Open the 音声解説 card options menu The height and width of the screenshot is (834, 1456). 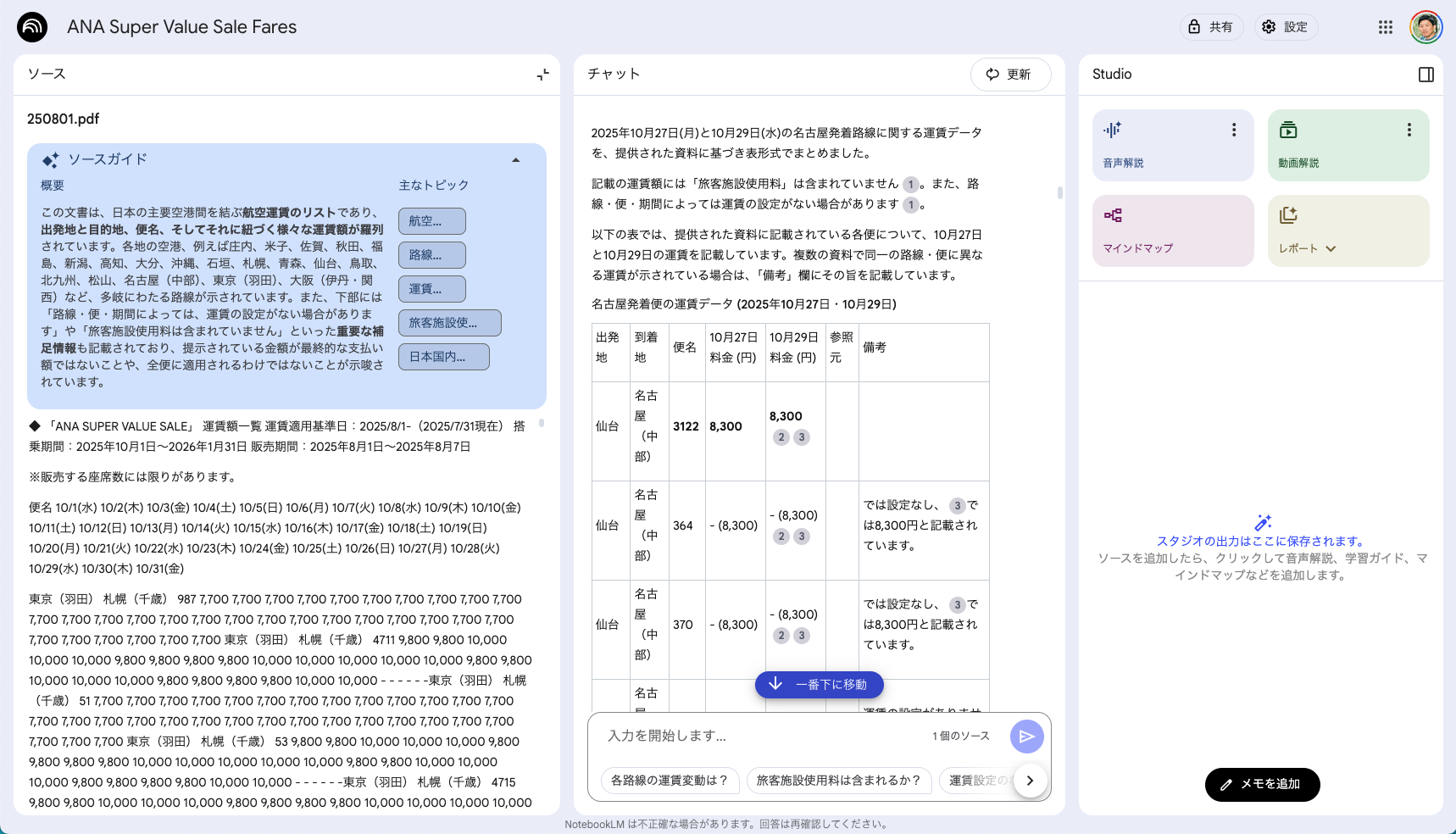pos(1234,130)
